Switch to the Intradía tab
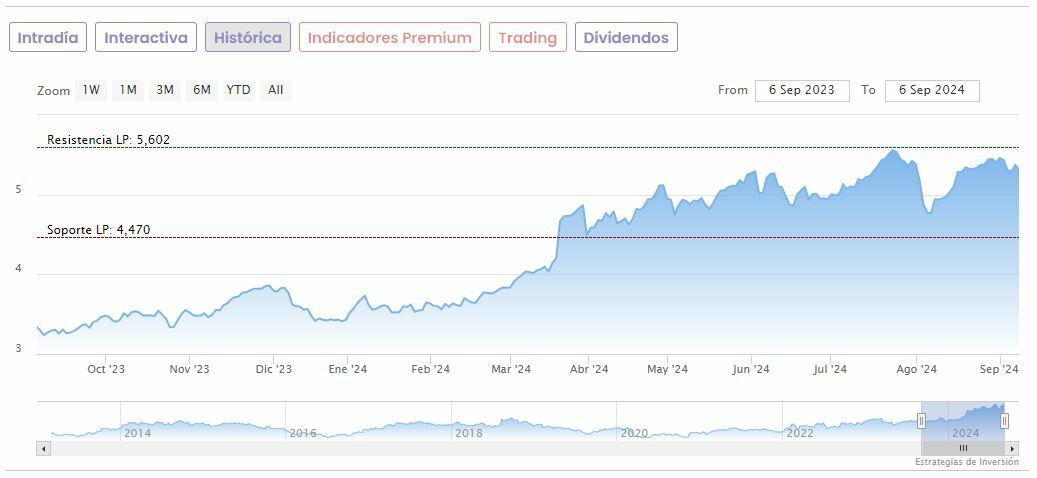 point(48,38)
